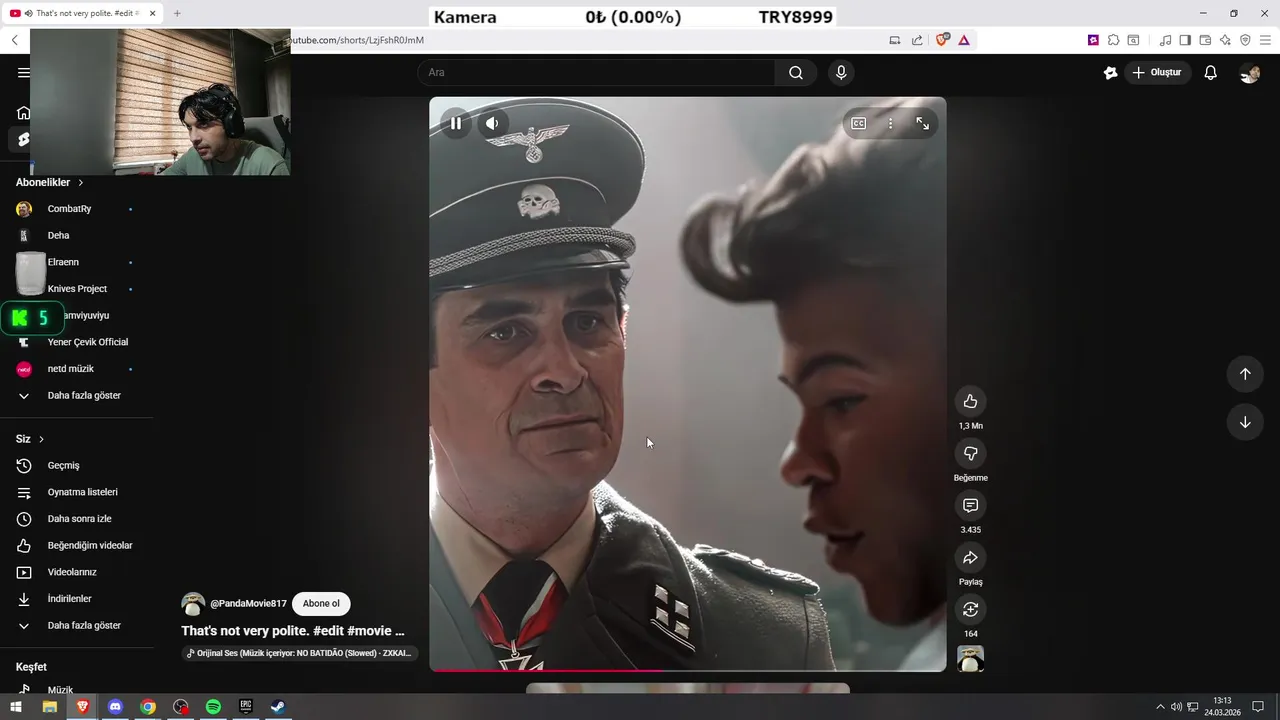Open the account avatar menu
Screen dimensions: 1280x720
click(1249, 73)
